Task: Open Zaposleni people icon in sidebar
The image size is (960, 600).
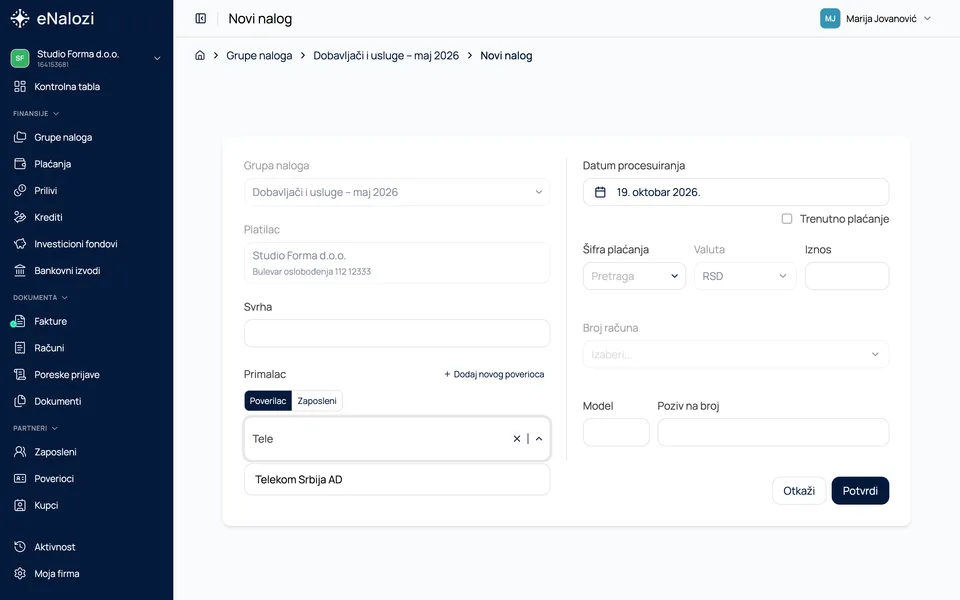Action: tap(20, 452)
